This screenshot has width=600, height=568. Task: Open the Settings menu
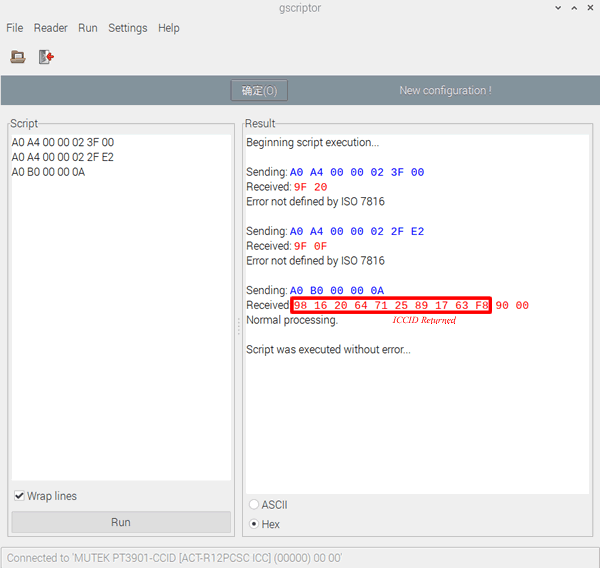click(127, 28)
